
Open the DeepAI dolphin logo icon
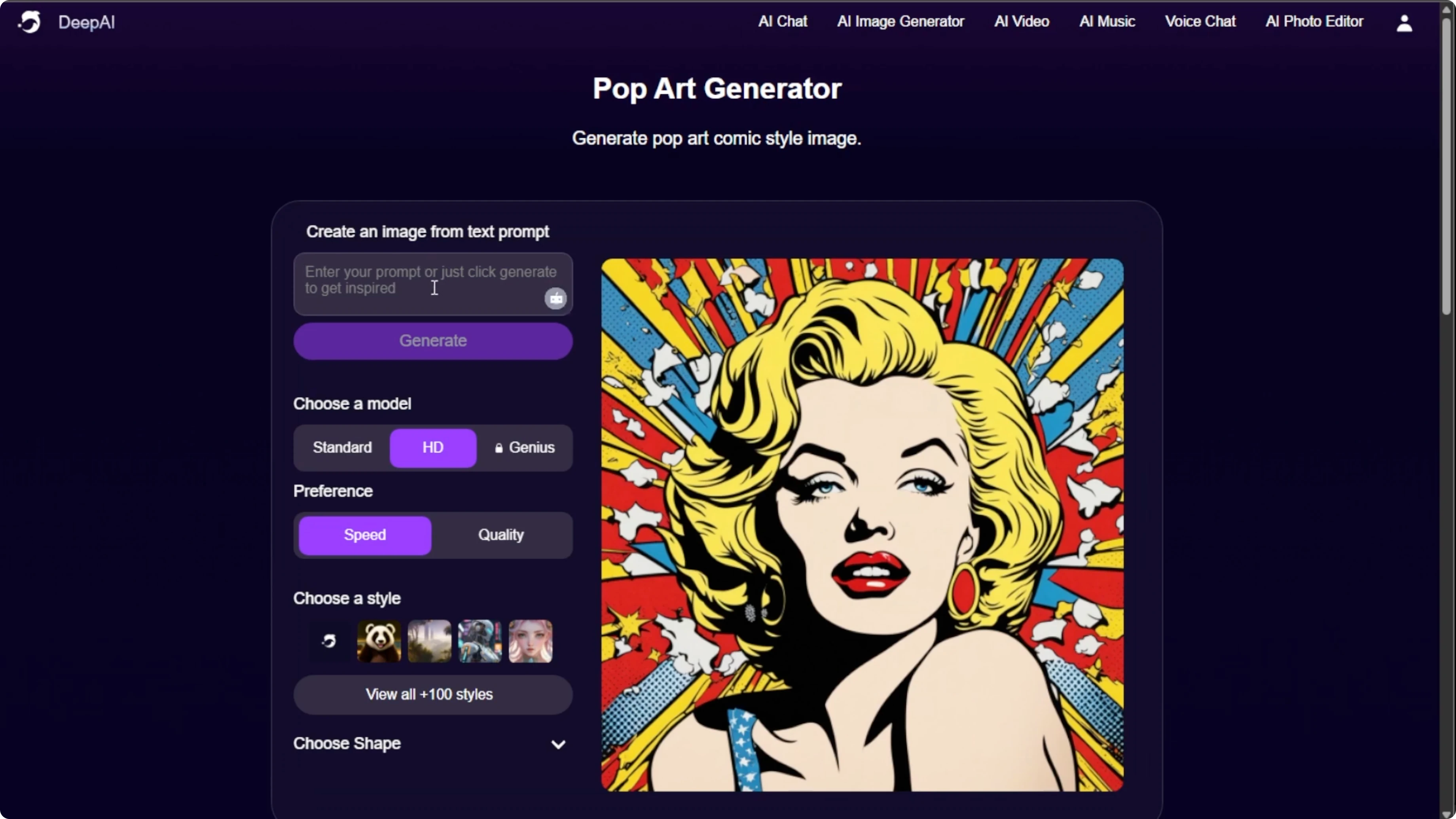click(29, 22)
